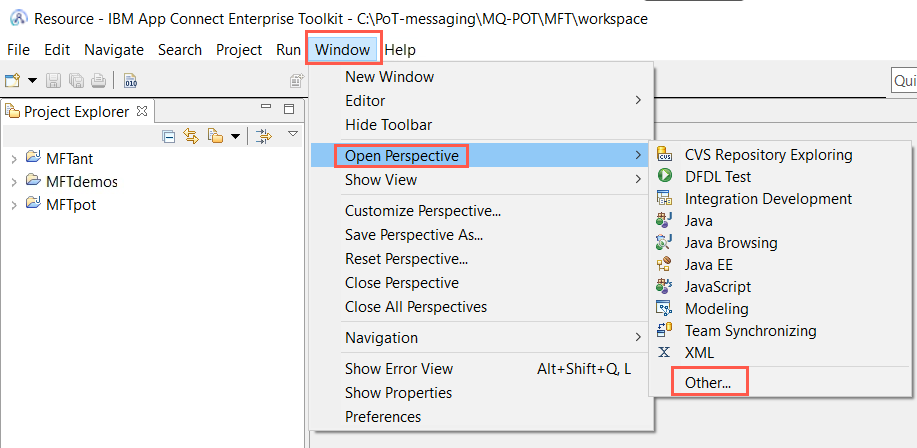Click Collapse All in Project Explorer
Screen dimensions: 917x448
pyautogui.click(x=168, y=137)
